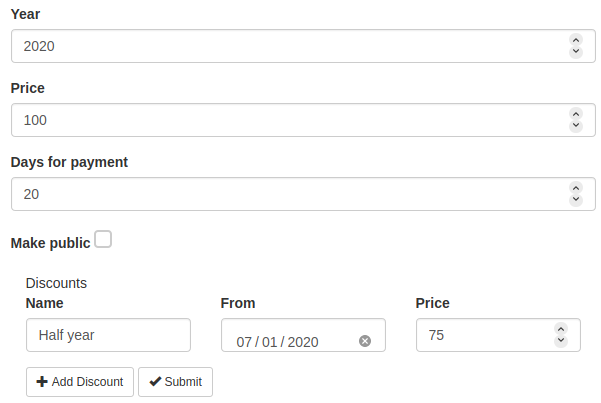The height and width of the screenshot is (403, 601).
Task: Click into the Price field showing 100
Action: pos(280,121)
